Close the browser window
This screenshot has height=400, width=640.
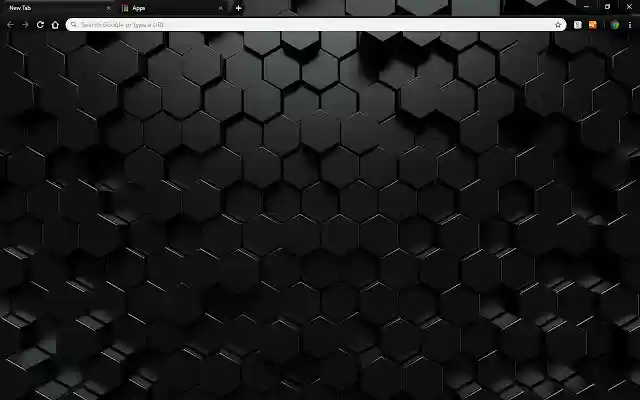[x=629, y=7]
